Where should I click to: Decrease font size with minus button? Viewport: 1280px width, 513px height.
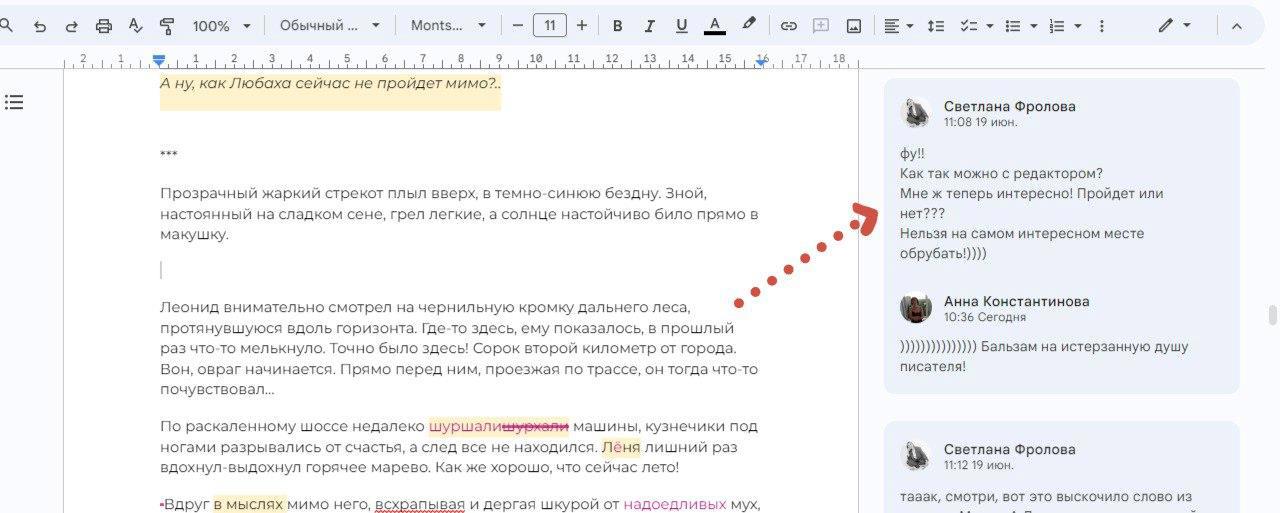(518, 26)
